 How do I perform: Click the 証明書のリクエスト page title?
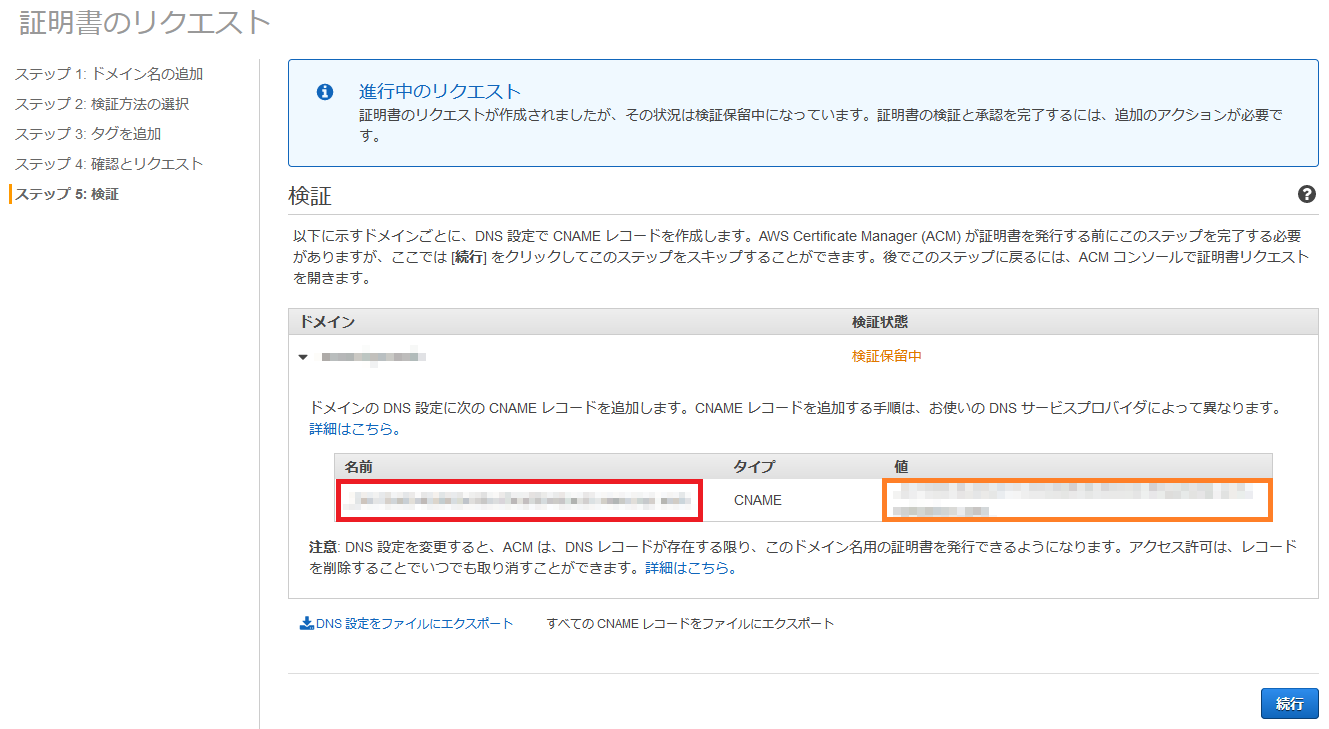click(x=146, y=22)
